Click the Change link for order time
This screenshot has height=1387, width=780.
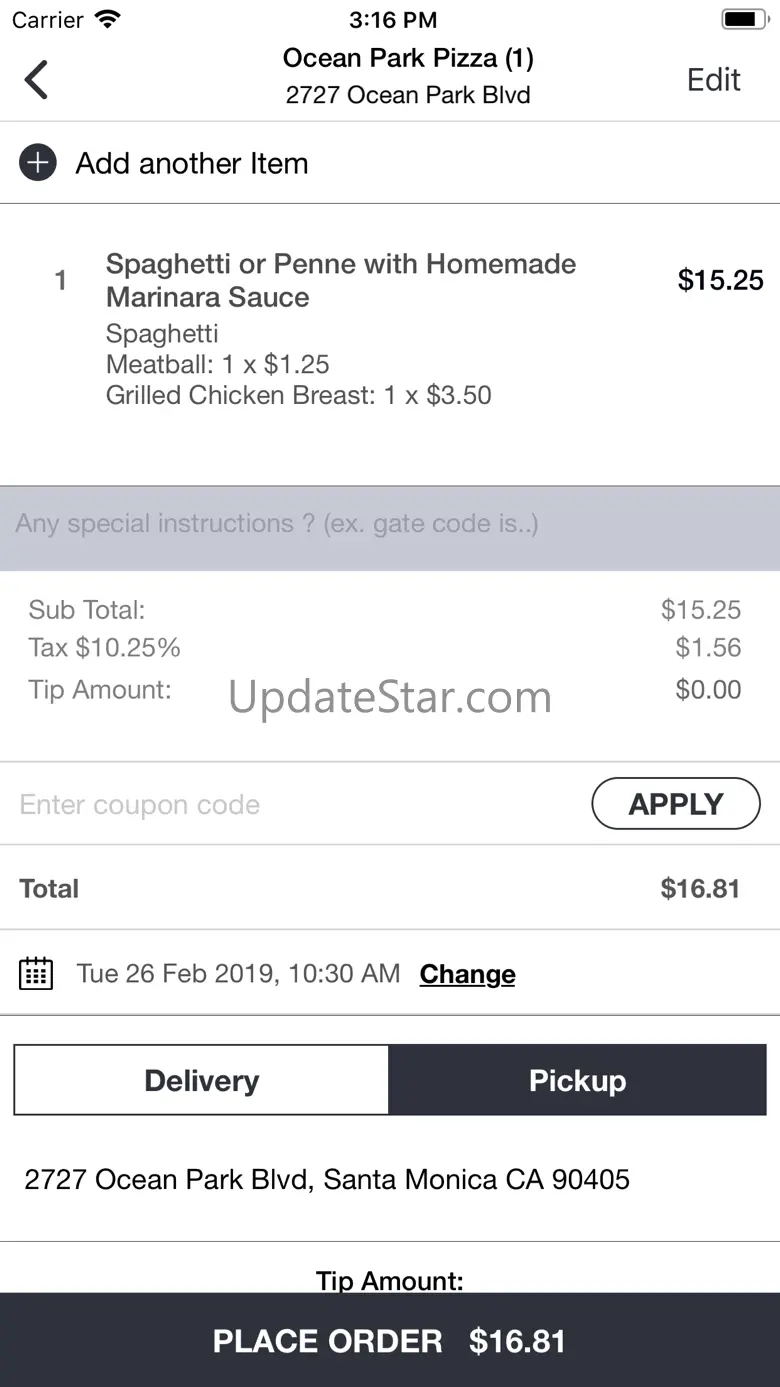pos(467,974)
